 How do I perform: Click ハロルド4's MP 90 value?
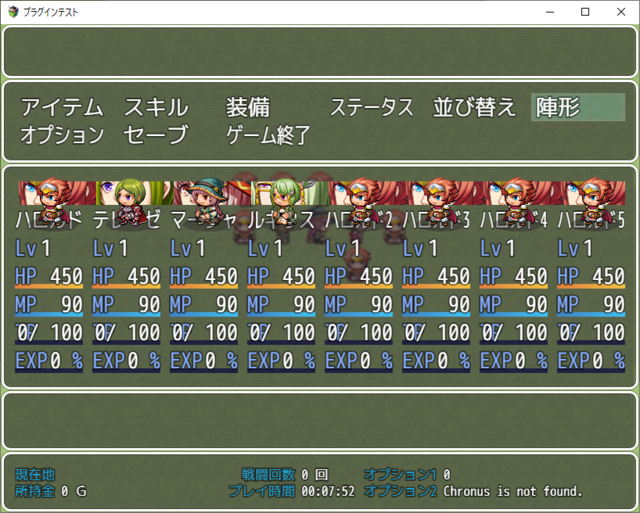pyautogui.click(x=536, y=304)
